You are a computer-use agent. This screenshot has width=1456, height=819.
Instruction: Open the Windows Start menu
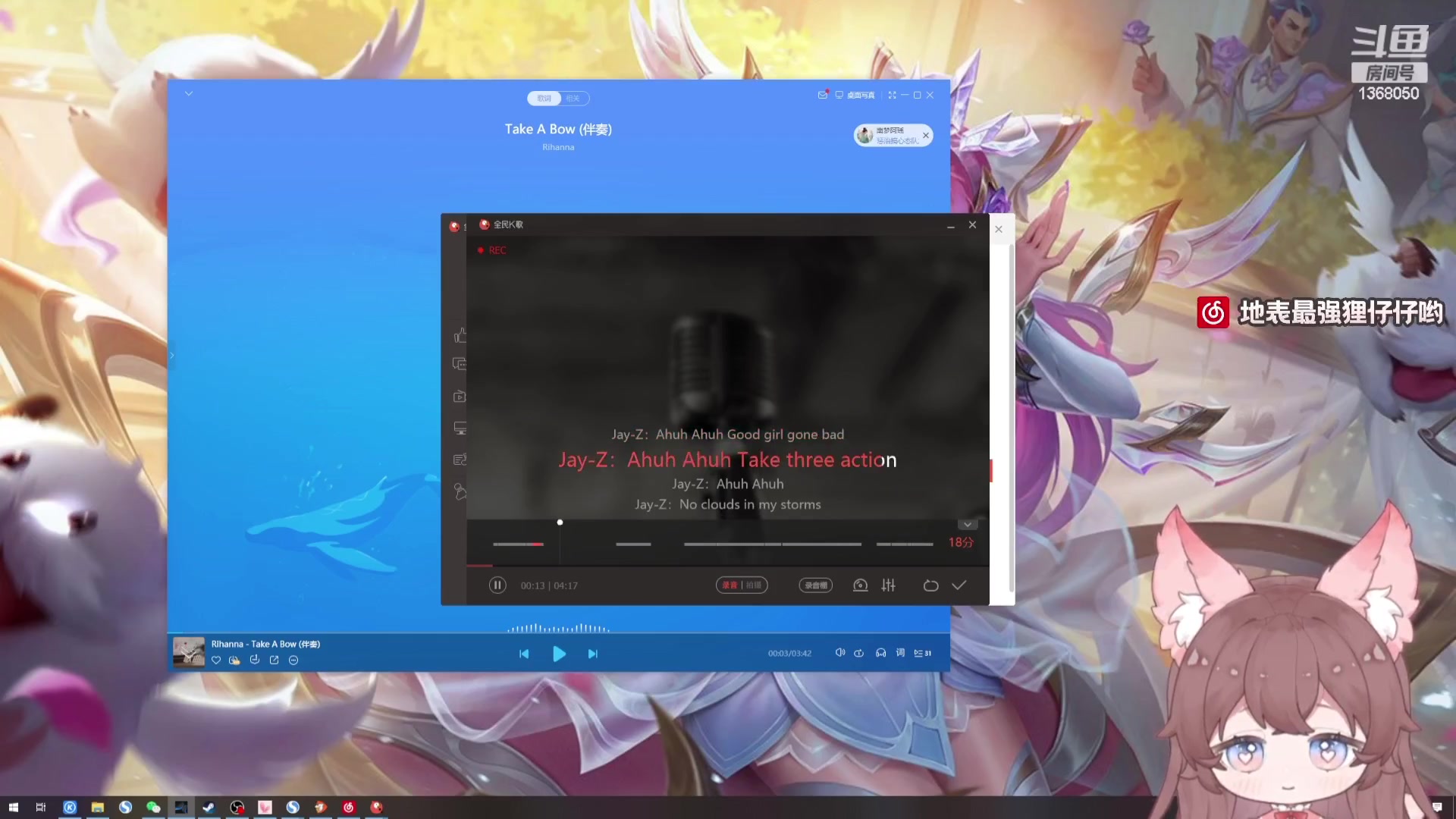tap(13, 807)
